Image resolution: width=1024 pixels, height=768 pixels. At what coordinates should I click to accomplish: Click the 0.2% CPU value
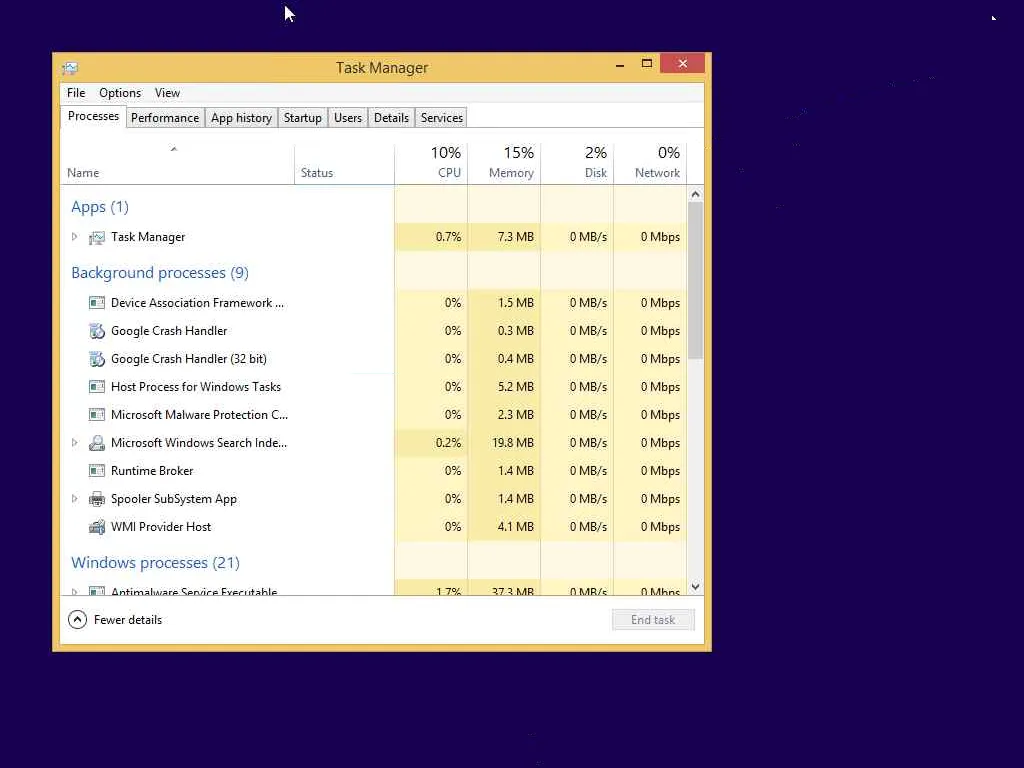[x=448, y=443]
